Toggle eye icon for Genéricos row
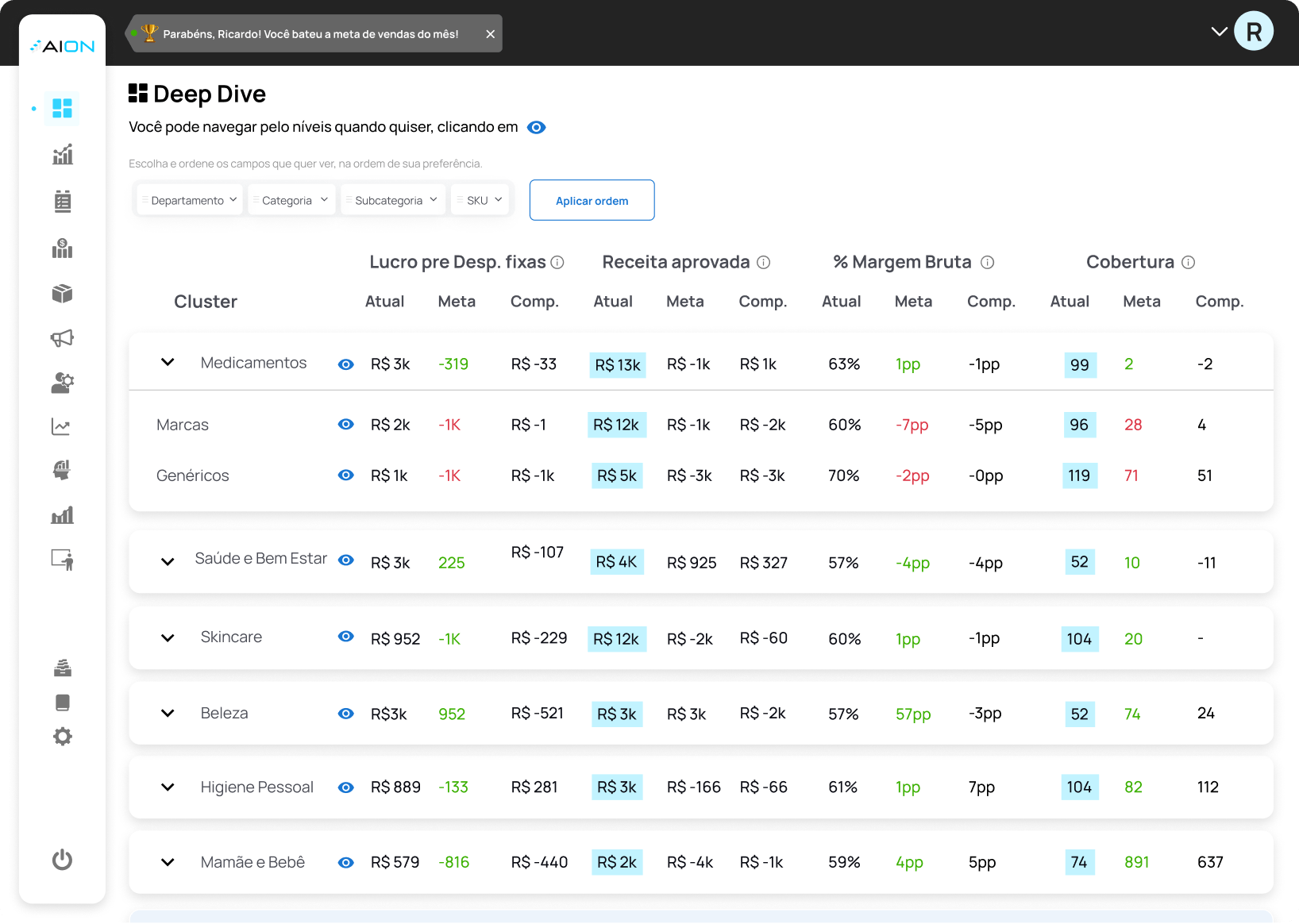The image size is (1299, 924). pos(345,475)
